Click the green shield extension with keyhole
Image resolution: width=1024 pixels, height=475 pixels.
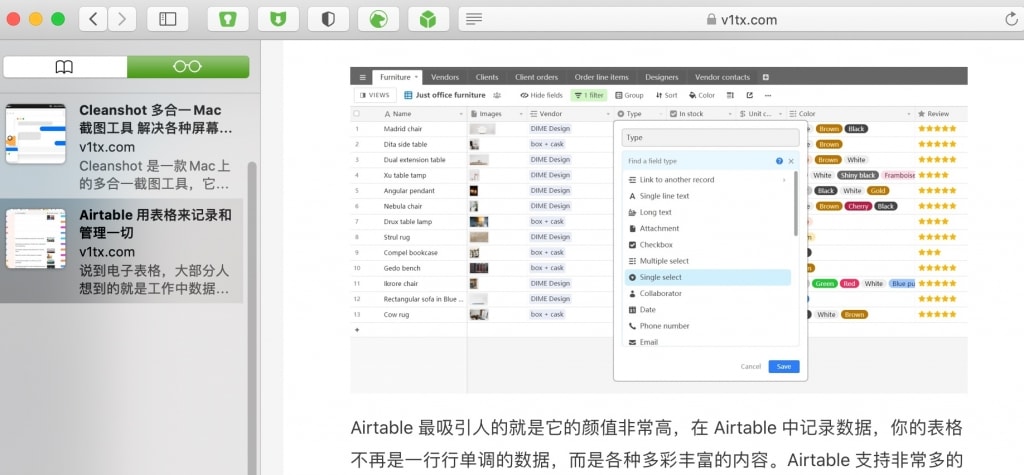click(x=228, y=19)
